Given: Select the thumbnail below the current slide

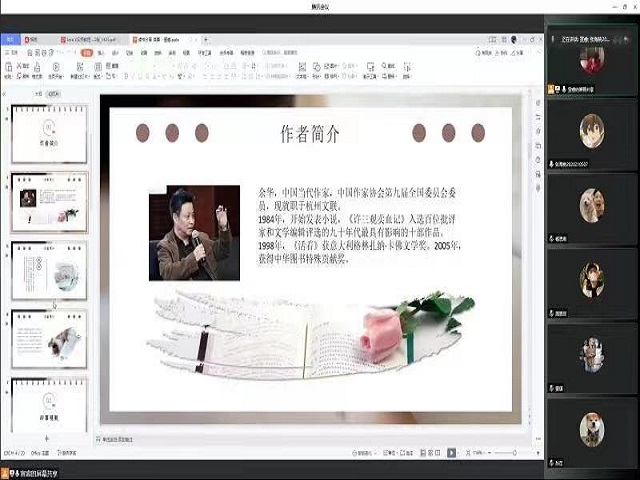Looking at the screenshot, I should (49, 270).
